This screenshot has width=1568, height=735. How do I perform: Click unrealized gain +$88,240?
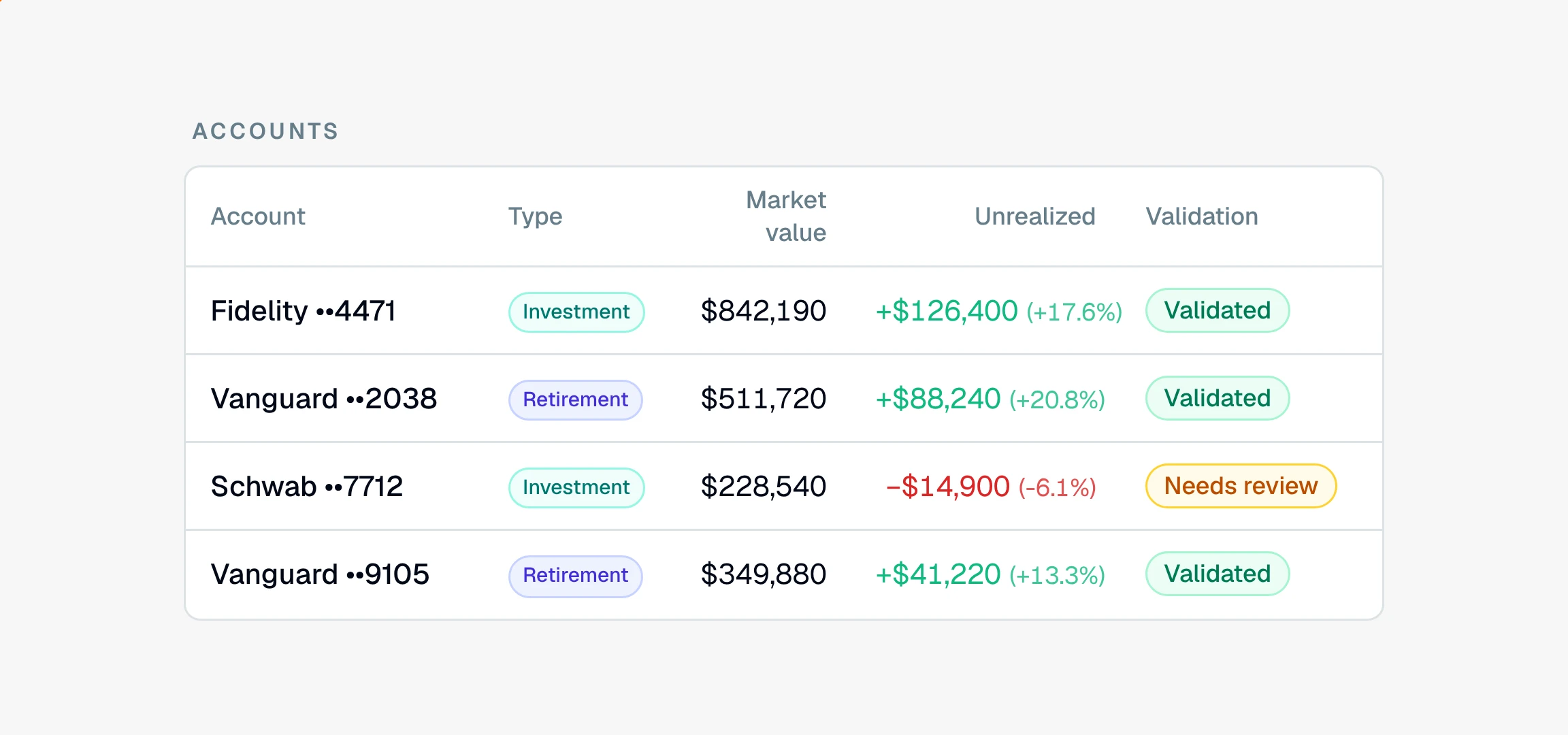938,399
